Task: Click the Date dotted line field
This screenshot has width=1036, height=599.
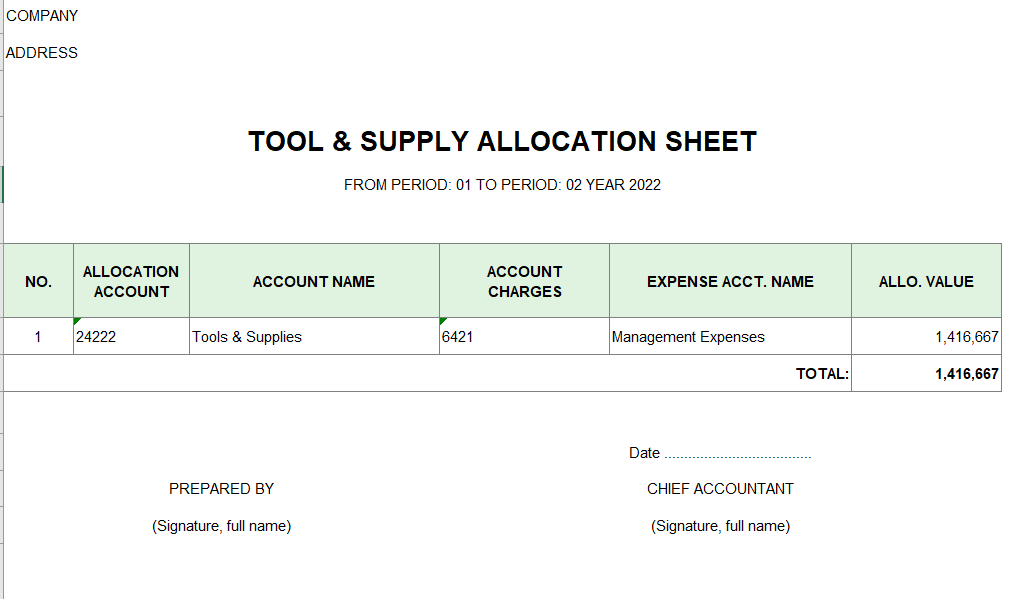Action: coord(737,454)
